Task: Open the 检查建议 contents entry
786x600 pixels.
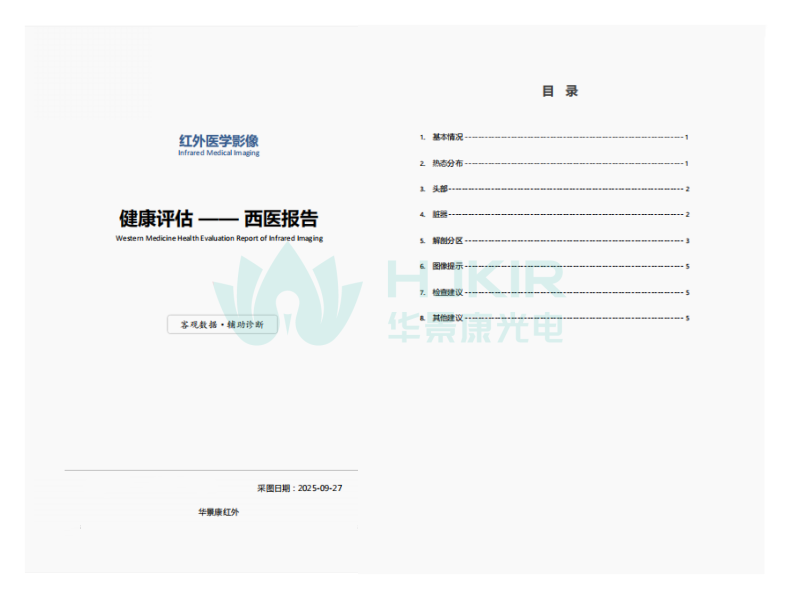Action: coord(447,293)
